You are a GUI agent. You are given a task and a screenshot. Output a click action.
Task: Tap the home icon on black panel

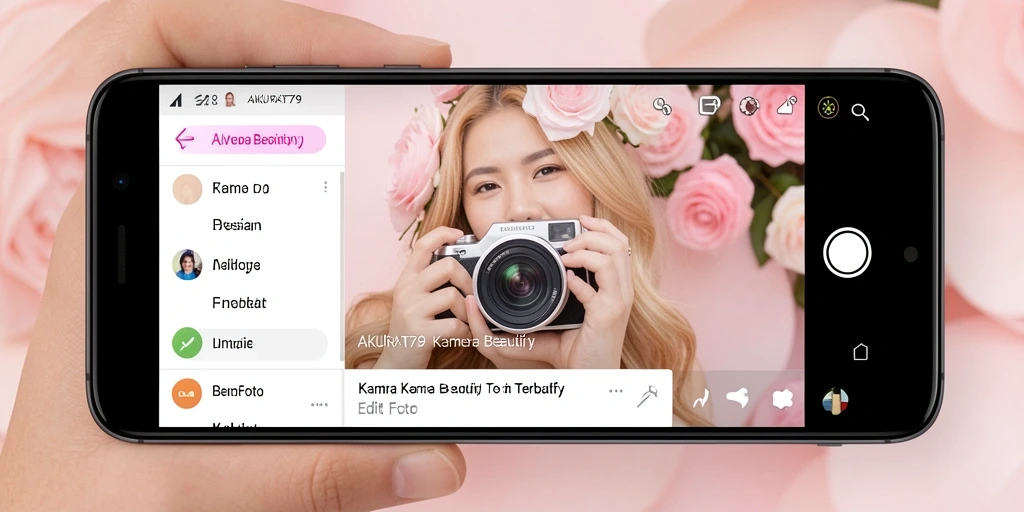(x=861, y=352)
